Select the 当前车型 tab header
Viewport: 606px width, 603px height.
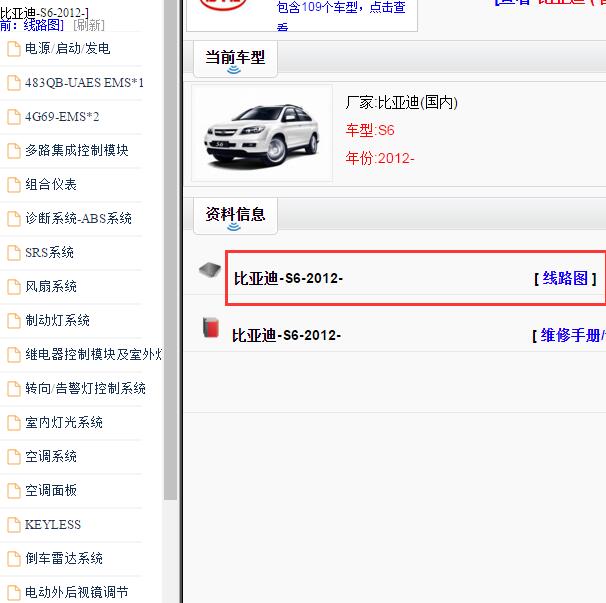[x=235, y=58]
